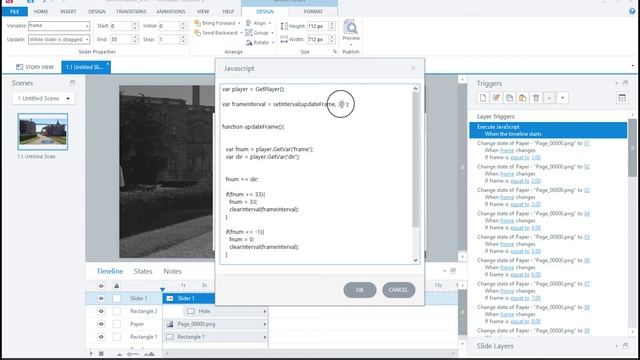Image resolution: width=640 pixels, height=360 pixels.
Task: Switch to the States tab
Action: [x=143, y=271]
